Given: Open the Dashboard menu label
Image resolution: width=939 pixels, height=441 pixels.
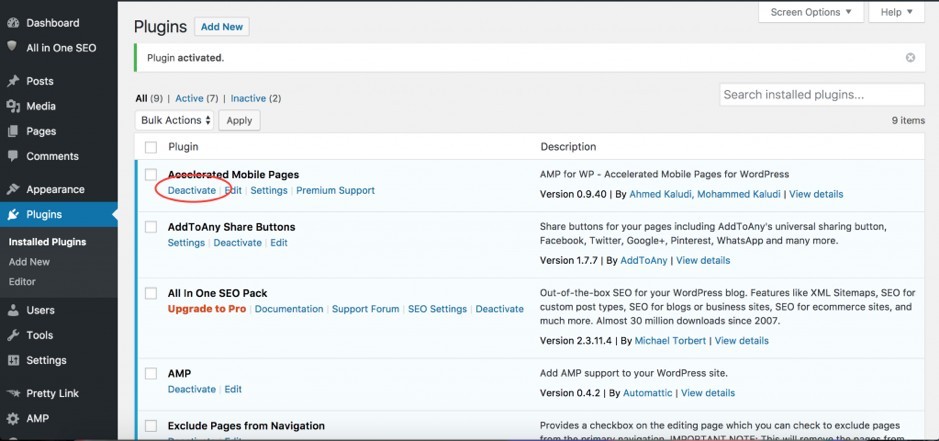Looking at the screenshot, I should (53, 23).
